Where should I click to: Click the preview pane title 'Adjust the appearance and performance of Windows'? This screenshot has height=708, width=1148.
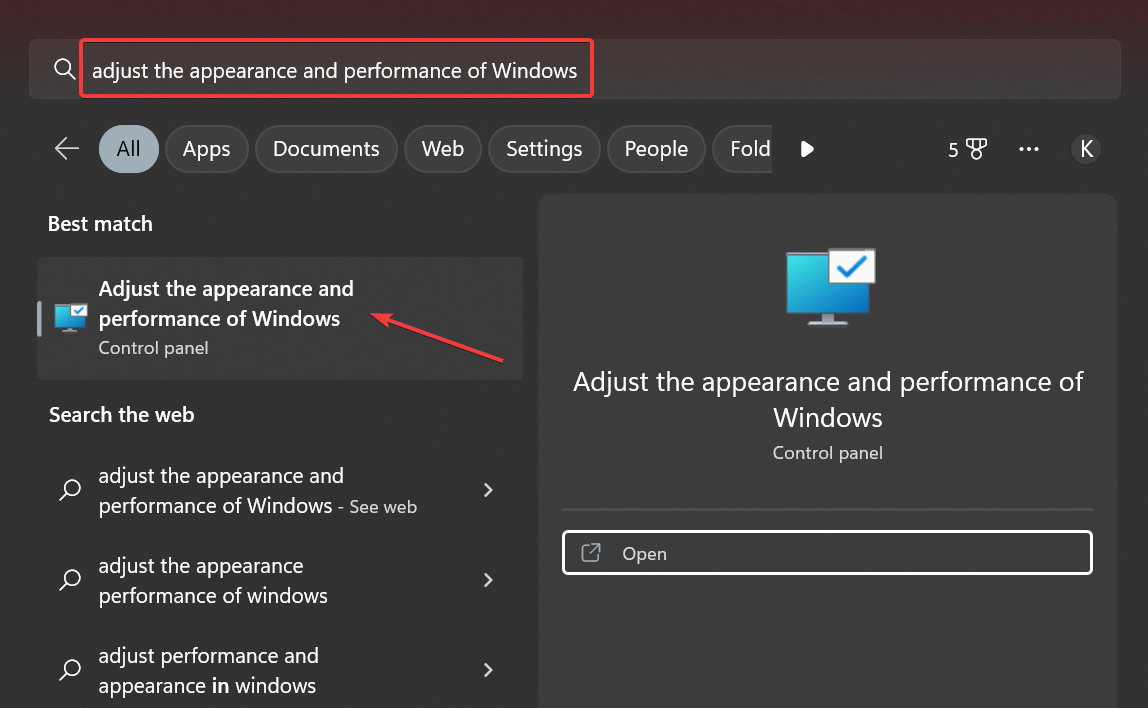click(827, 399)
